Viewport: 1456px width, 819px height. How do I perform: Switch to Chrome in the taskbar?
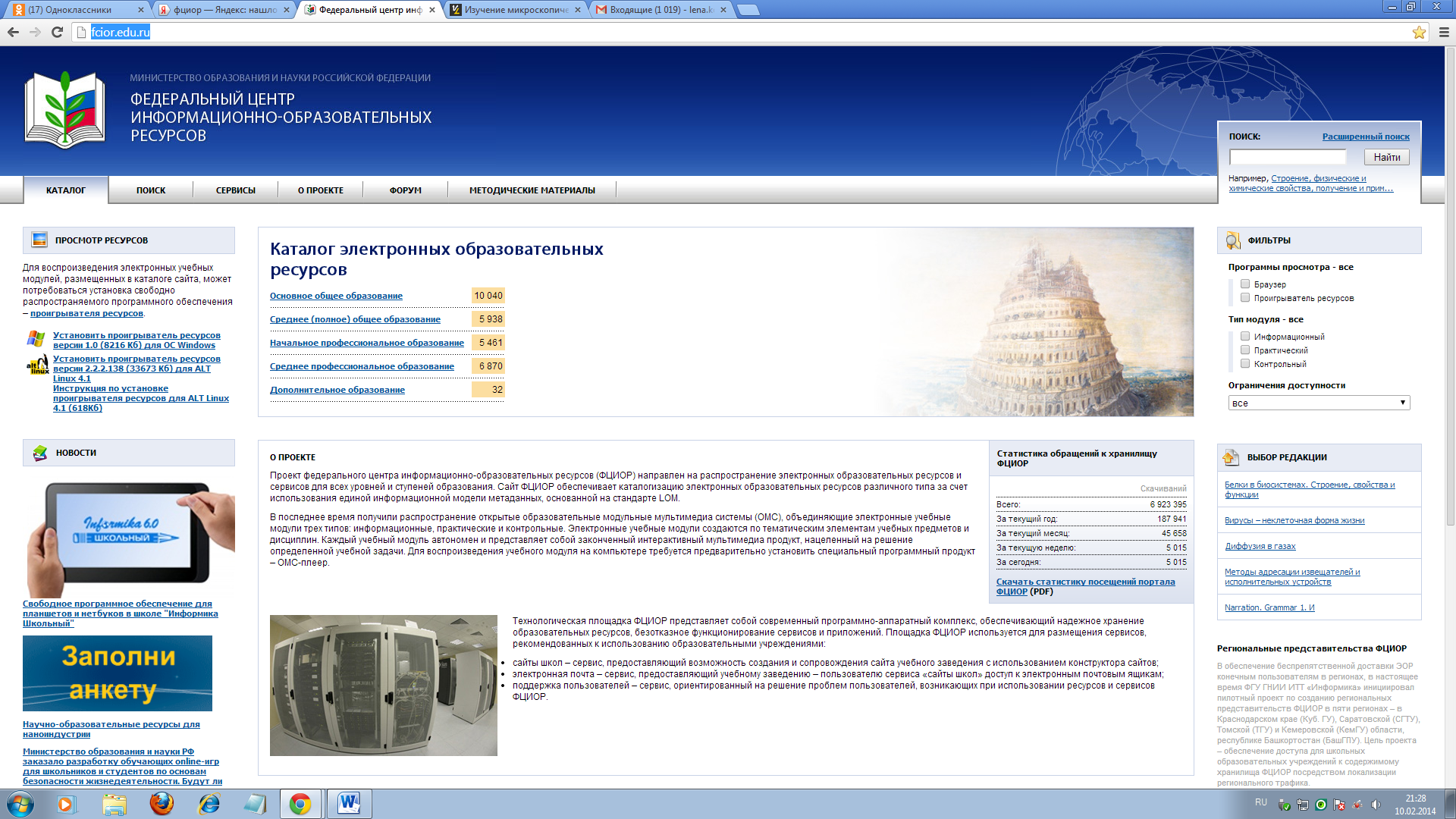(300, 804)
